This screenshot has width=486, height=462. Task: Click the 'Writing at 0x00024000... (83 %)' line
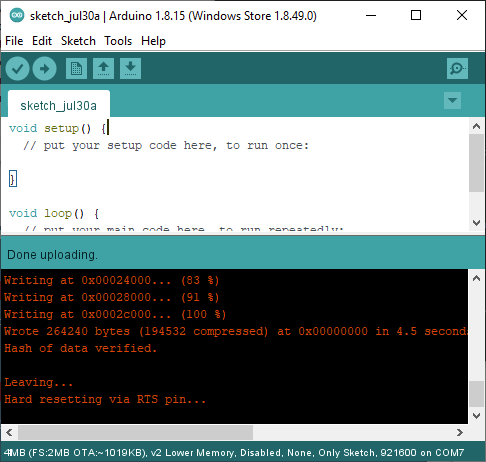click(x=111, y=280)
